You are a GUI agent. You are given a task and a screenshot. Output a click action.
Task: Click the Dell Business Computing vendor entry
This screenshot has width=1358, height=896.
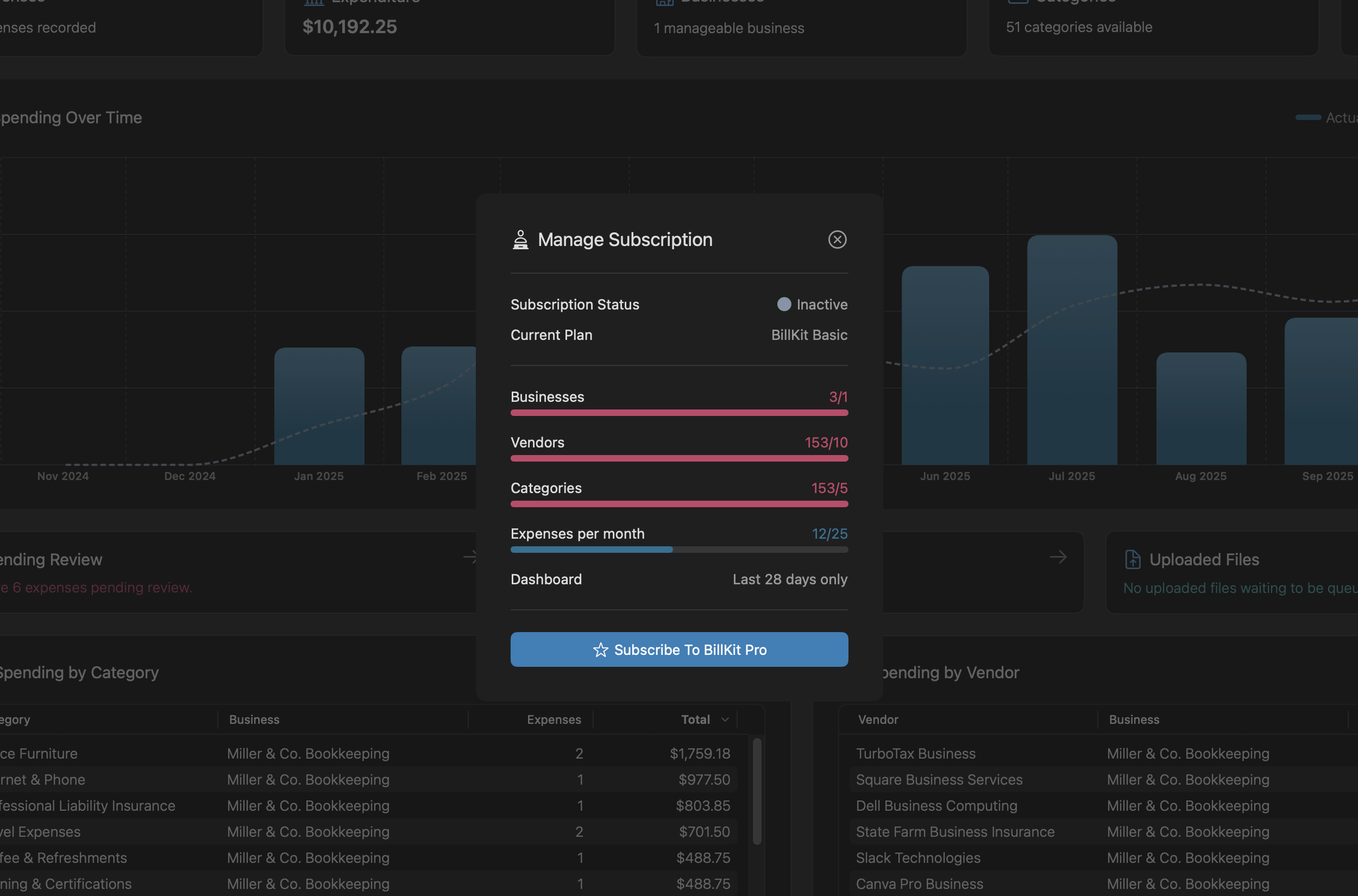point(936,806)
